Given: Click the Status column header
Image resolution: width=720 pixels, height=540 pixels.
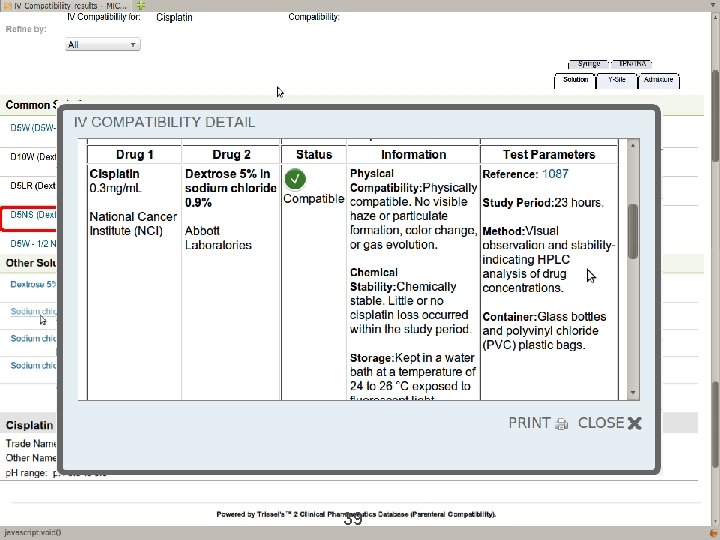Looking at the screenshot, I should [x=314, y=155].
